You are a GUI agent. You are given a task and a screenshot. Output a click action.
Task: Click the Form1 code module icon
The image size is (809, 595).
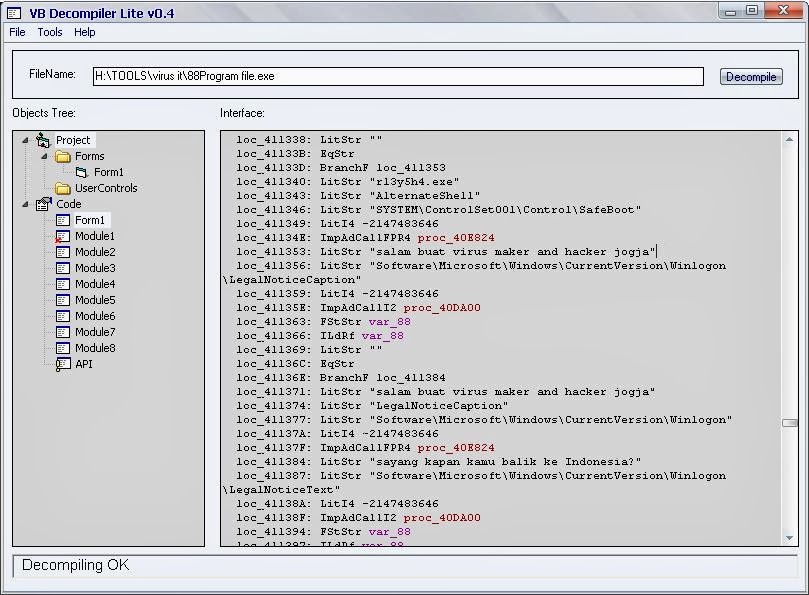(x=62, y=220)
